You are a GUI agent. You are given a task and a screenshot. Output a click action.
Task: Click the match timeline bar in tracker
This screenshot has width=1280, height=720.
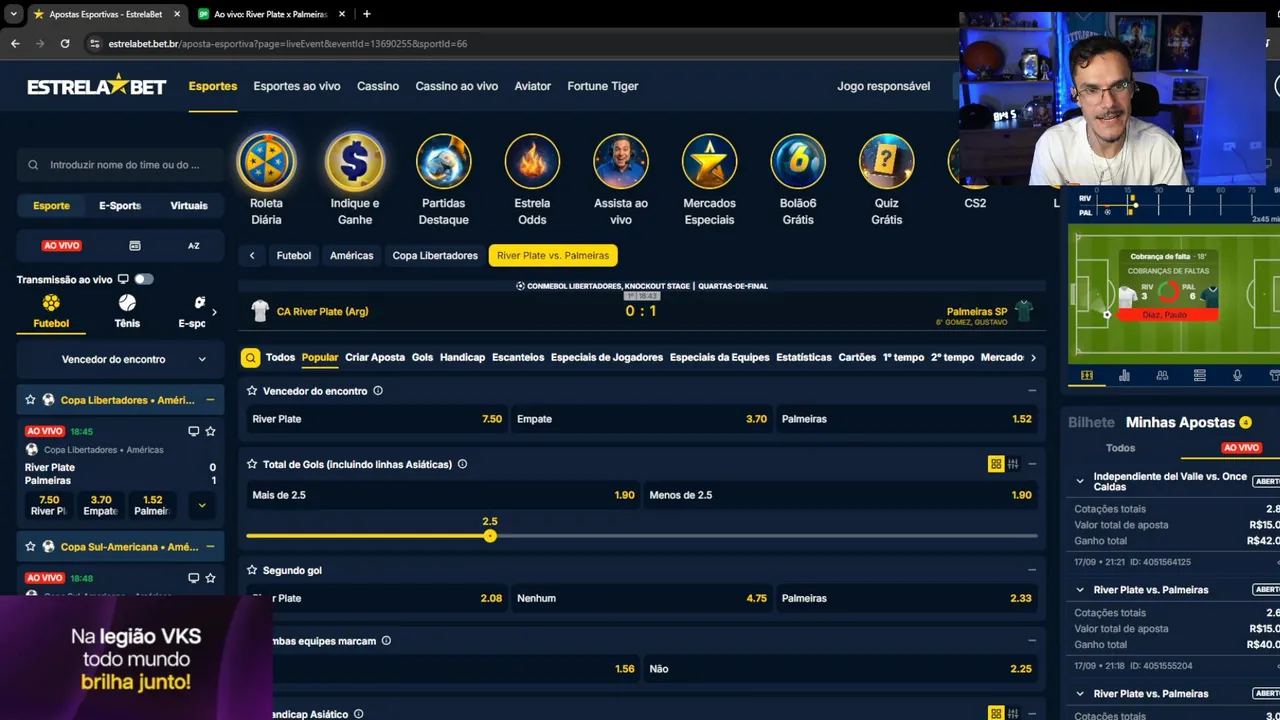pos(1178,205)
